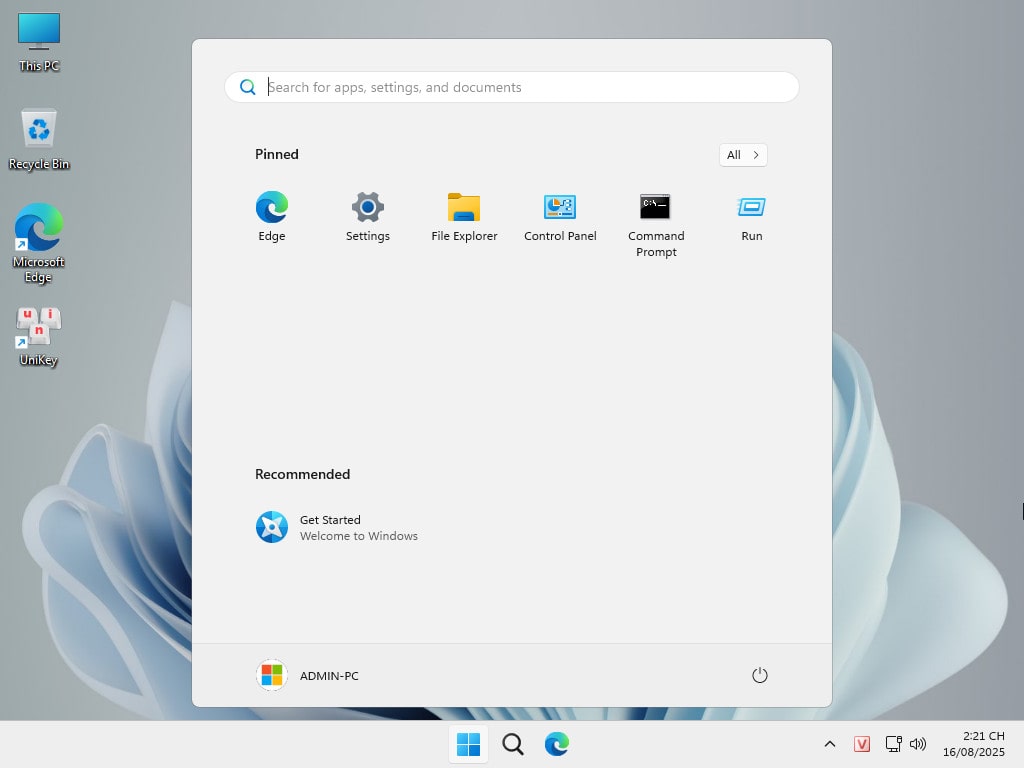Open the ADMIN-PC user account menu
The height and width of the screenshot is (768, 1024).
point(307,675)
